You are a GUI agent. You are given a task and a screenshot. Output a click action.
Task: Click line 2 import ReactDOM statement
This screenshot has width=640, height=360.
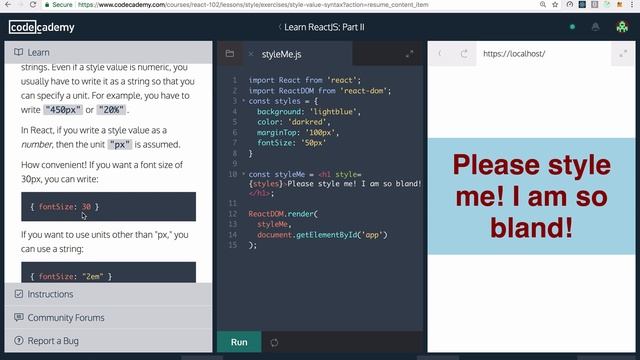pyautogui.click(x=320, y=91)
